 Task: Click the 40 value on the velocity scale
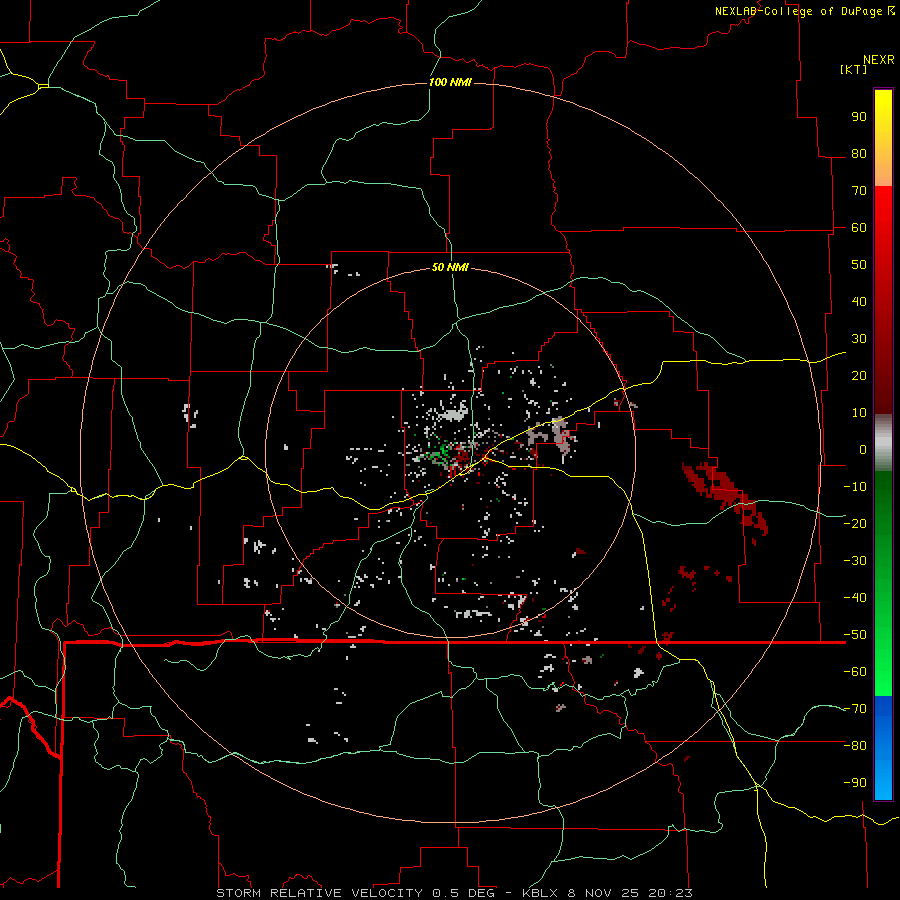click(859, 302)
